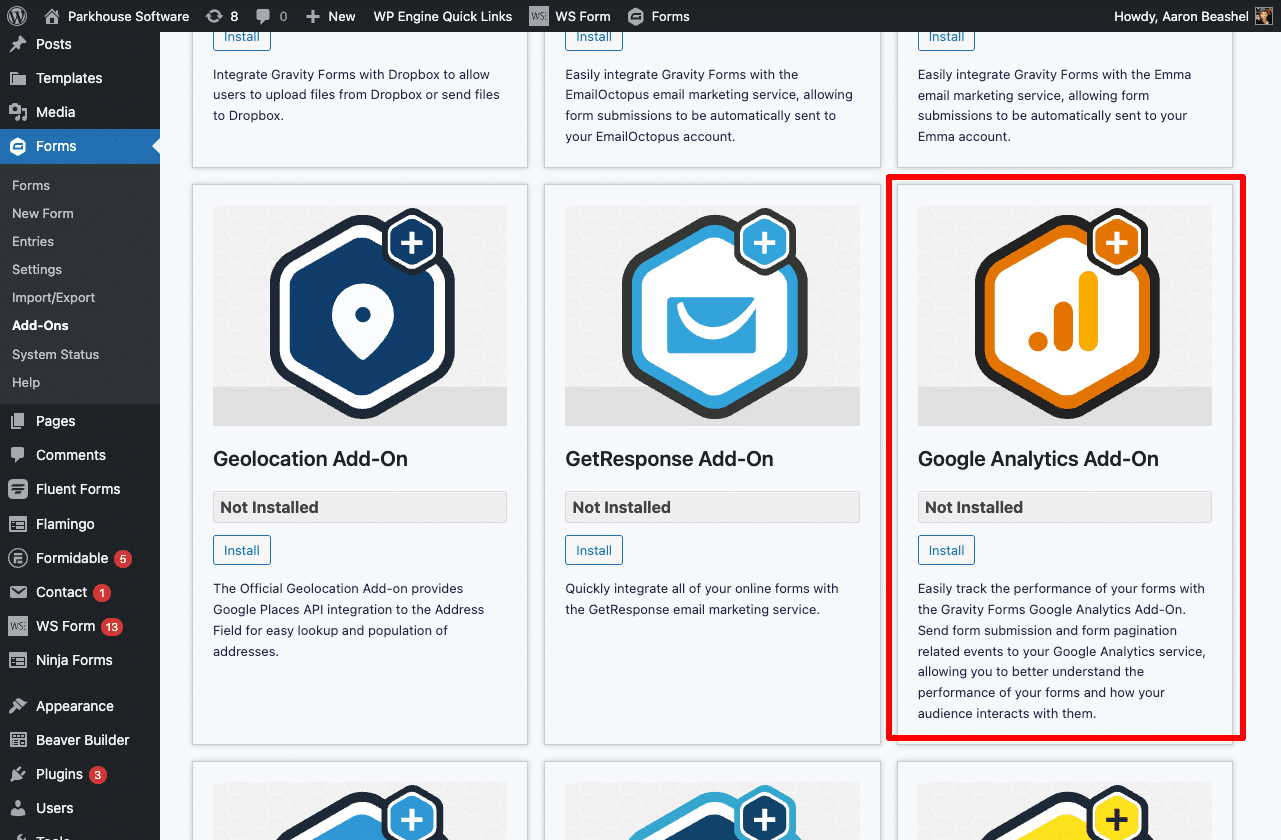The width and height of the screenshot is (1281, 840).
Task: Click the Geolocation Add-On title
Action: pyautogui.click(x=310, y=459)
